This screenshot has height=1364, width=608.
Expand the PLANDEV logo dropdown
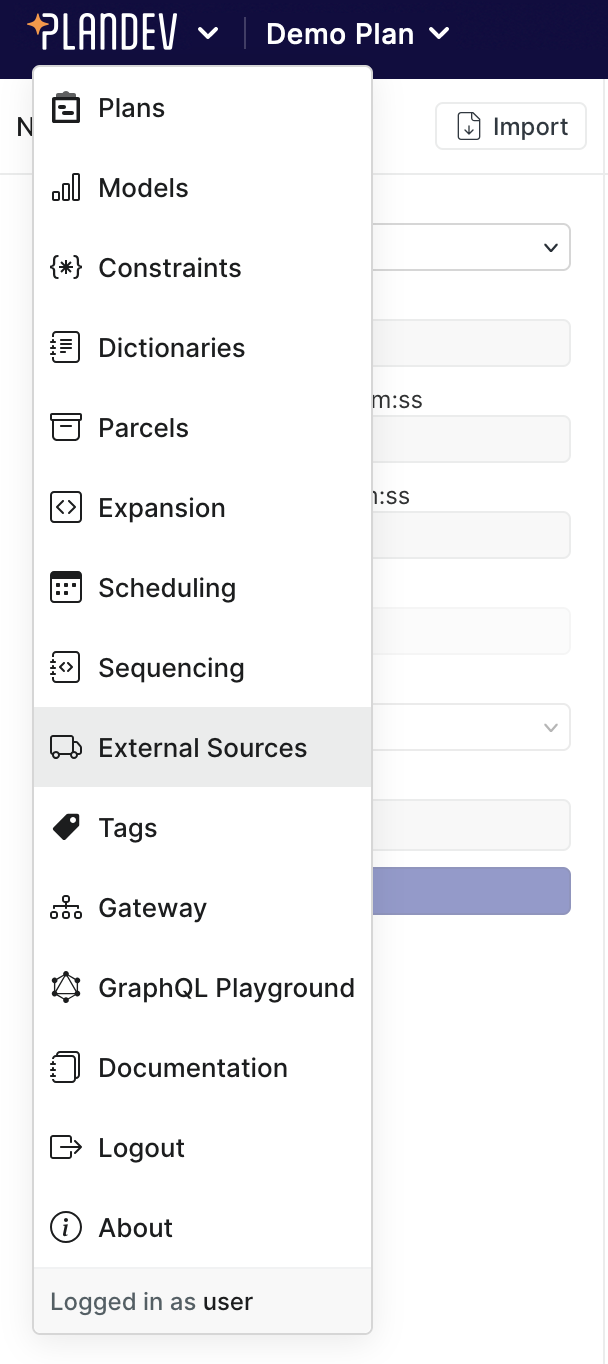tap(208, 33)
